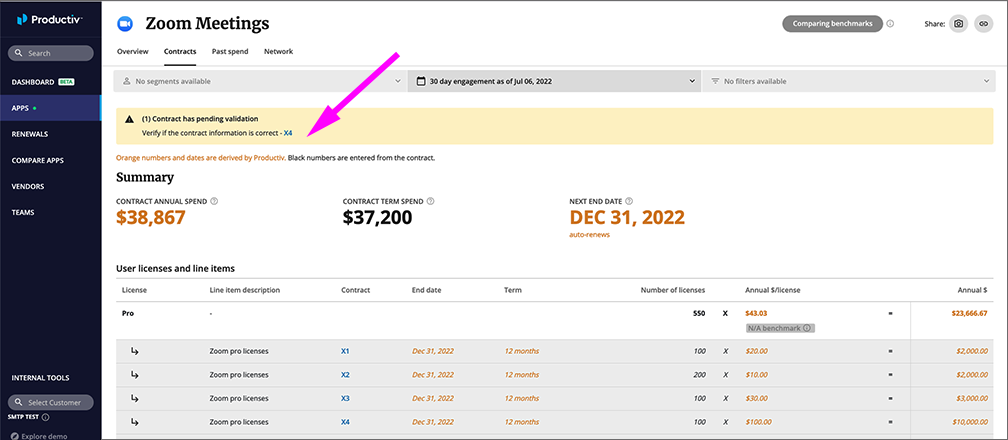Open contract X3 link in table
Image resolution: width=1008 pixels, height=440 pixels.
click(345, 398)
